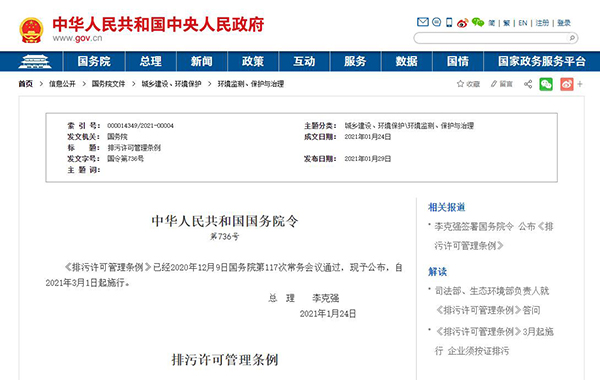The width and height of the screenshot is (600, 380).
Task: Click the Weibo icon in top header
Action: point(462,23)
